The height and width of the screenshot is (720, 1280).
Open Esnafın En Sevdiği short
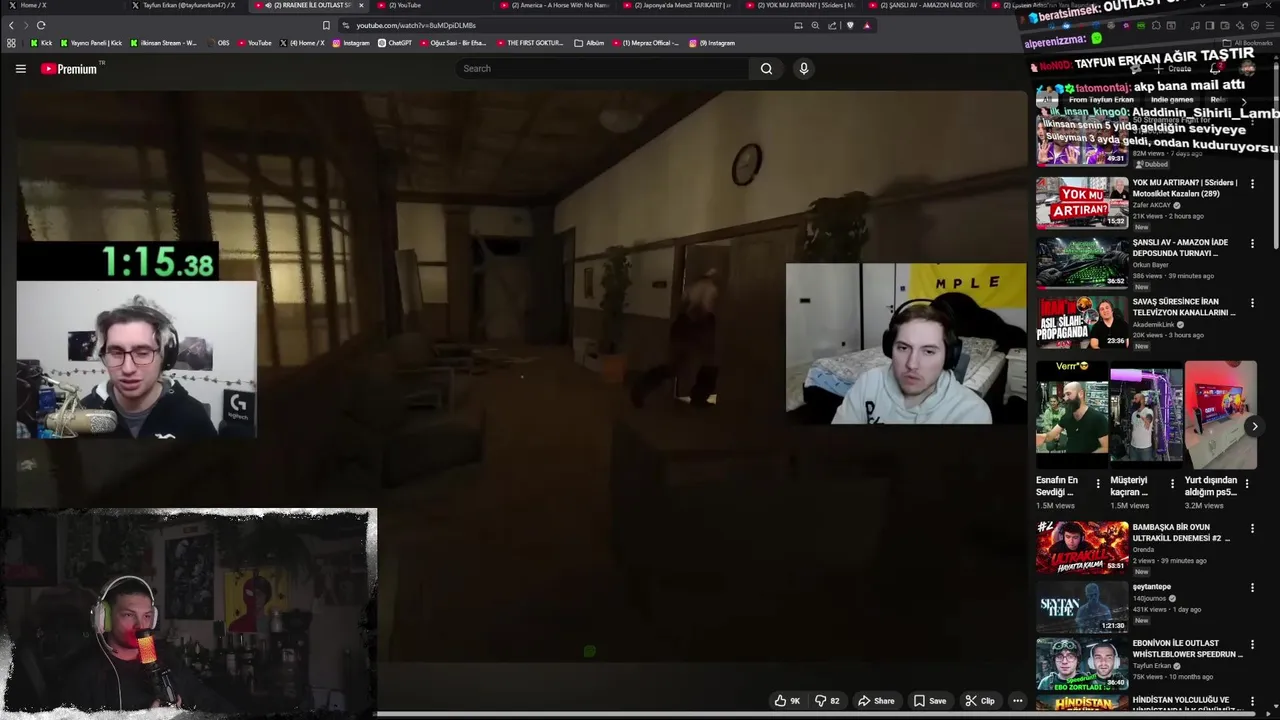click(x=1072, y=415)
